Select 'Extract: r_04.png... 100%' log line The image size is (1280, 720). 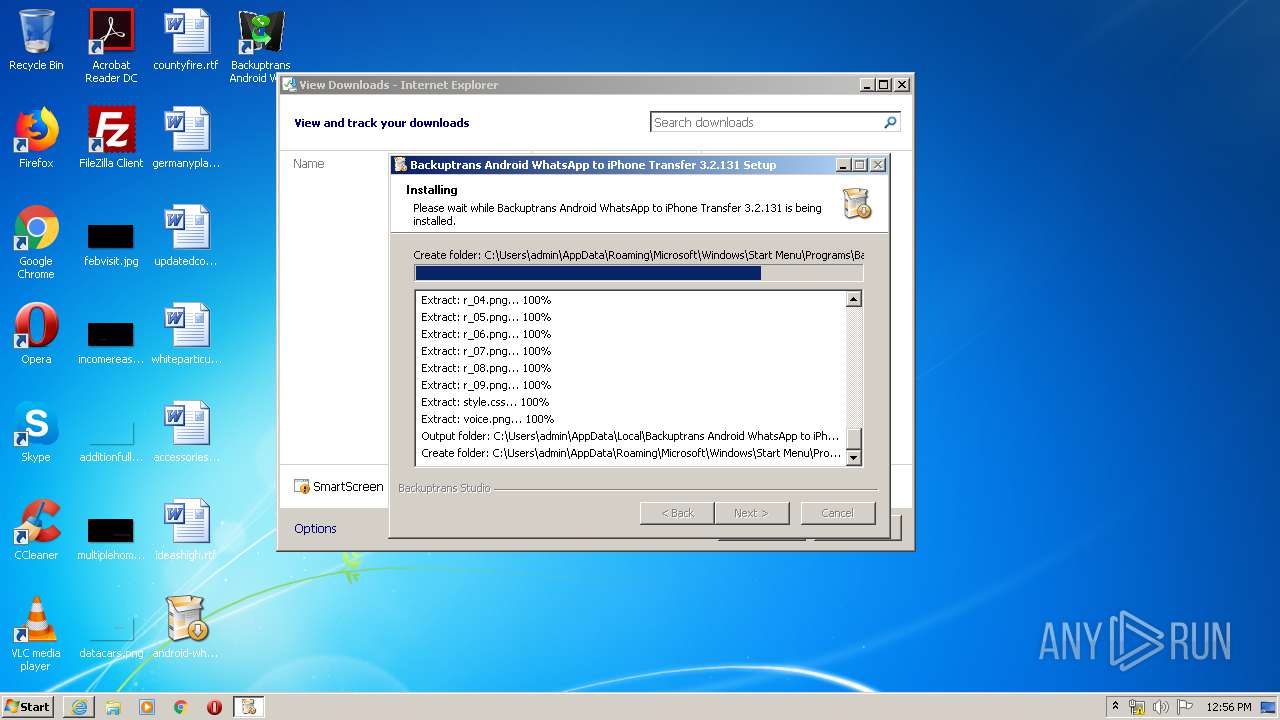tap(486, 300)
